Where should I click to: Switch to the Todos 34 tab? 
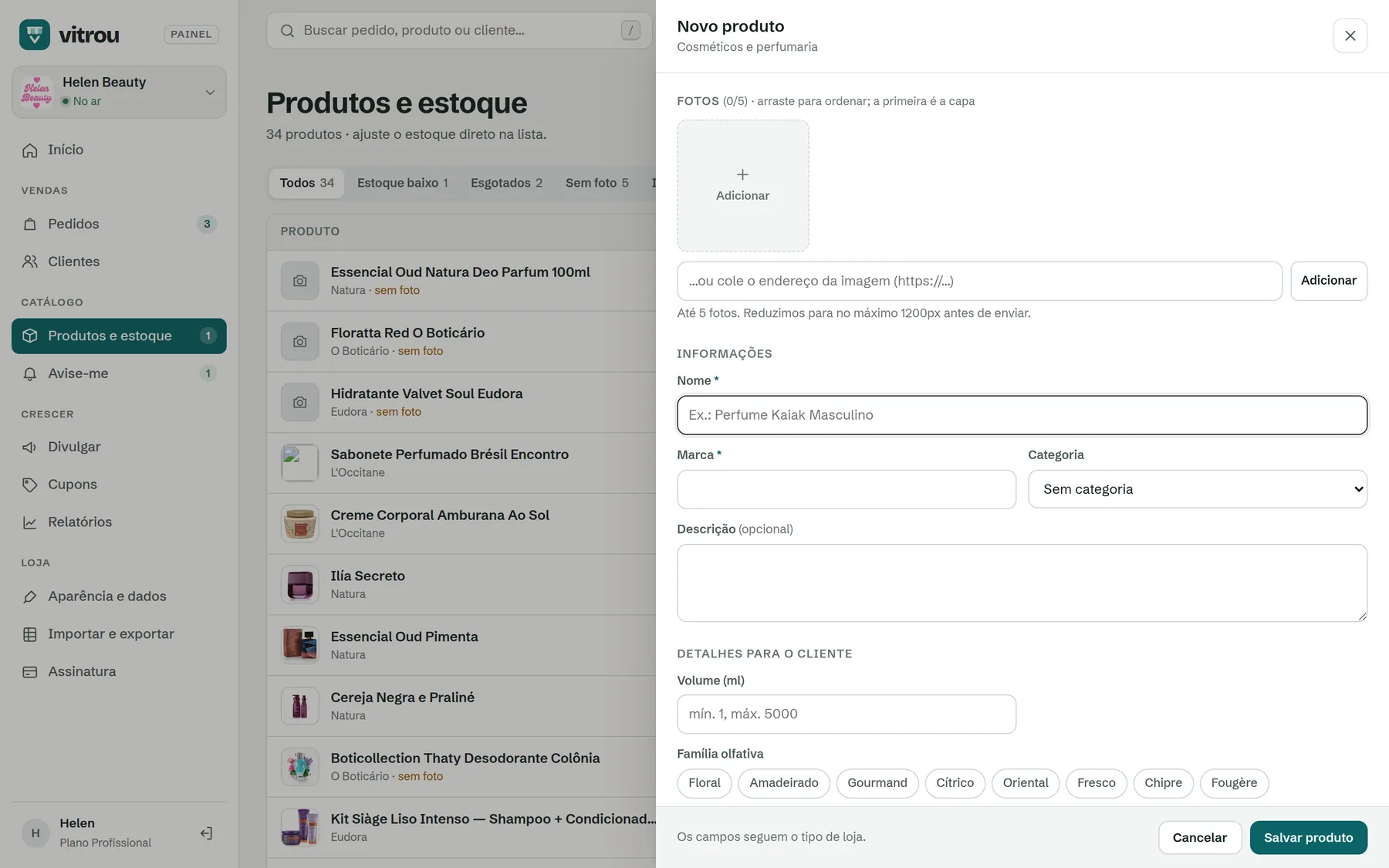pos(307,183)
